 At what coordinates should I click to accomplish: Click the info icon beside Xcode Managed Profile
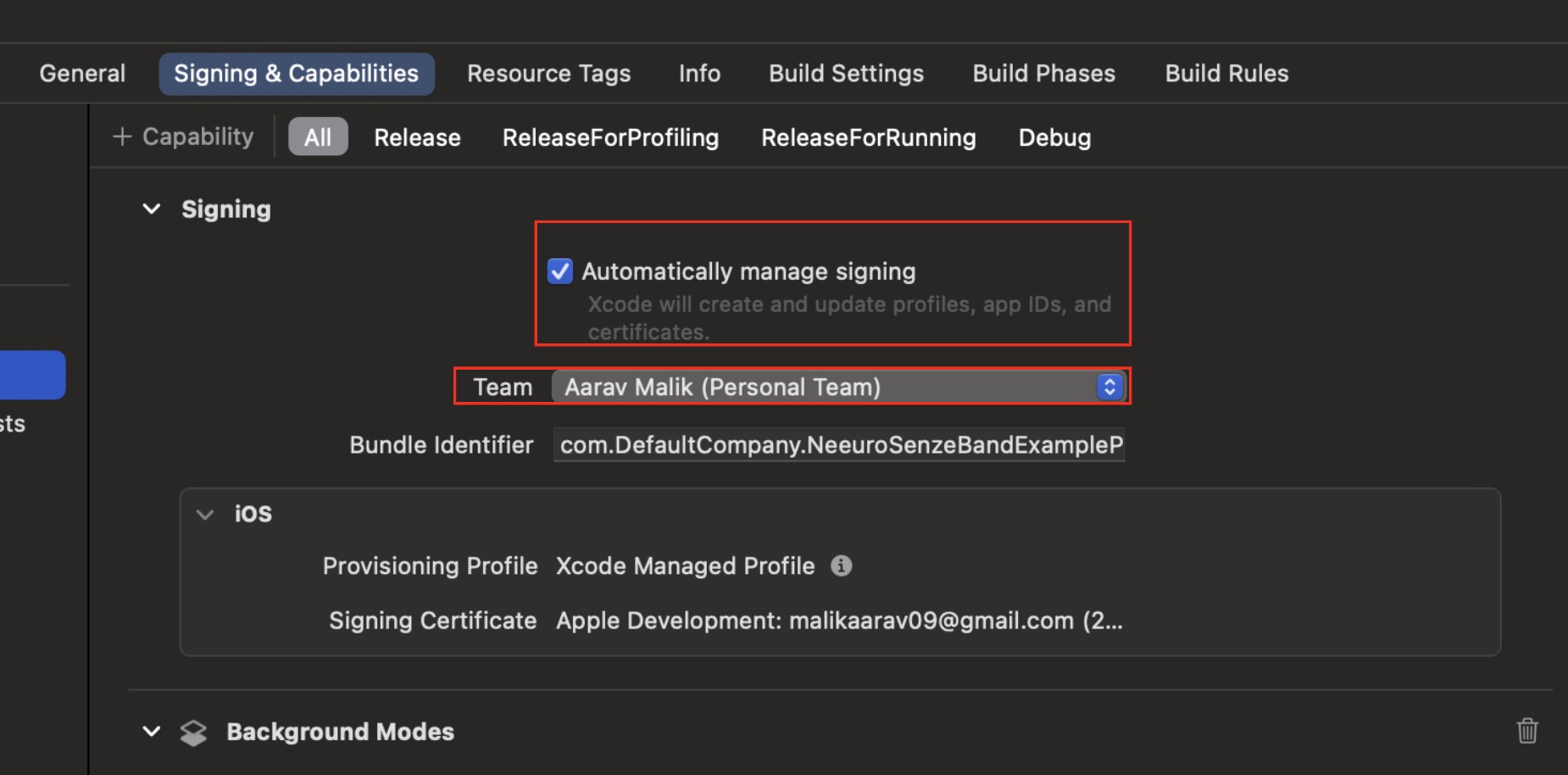click(841, 566)
